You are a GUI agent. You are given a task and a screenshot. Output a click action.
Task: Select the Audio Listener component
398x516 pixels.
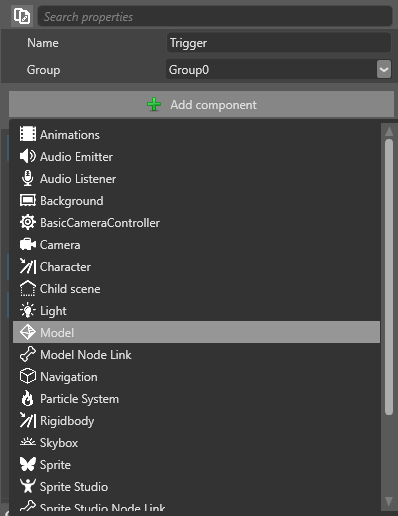point(196,179)
